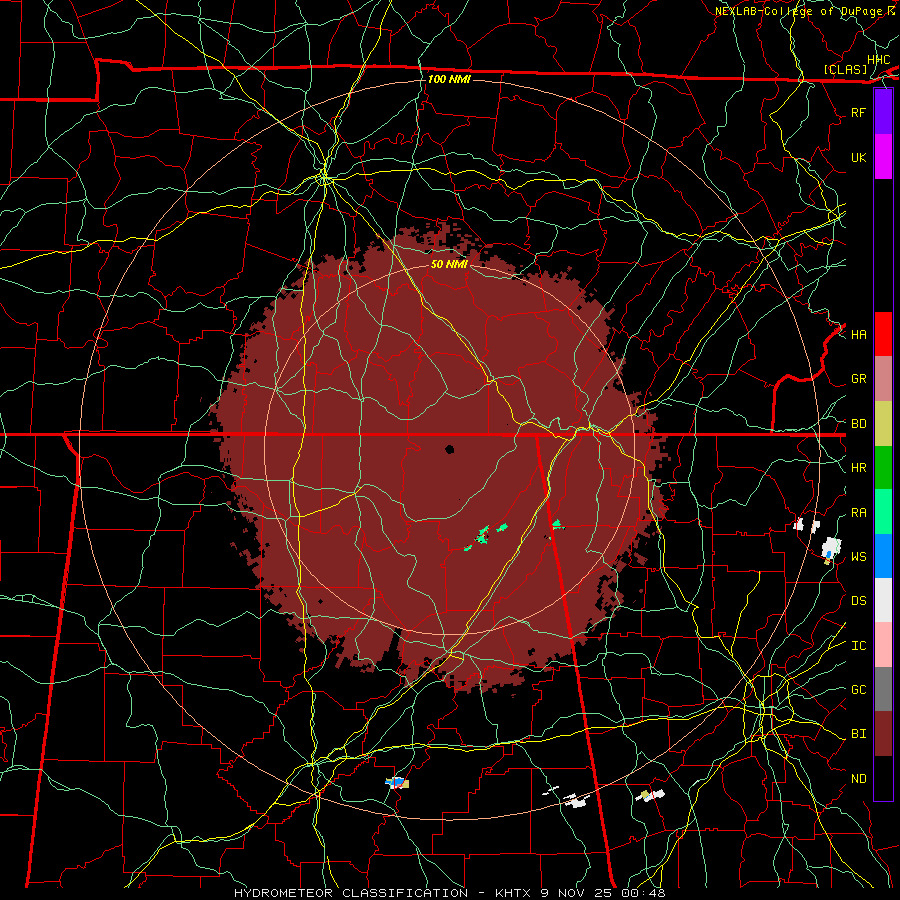Click the gray GC legend swatch

point(883,689)
